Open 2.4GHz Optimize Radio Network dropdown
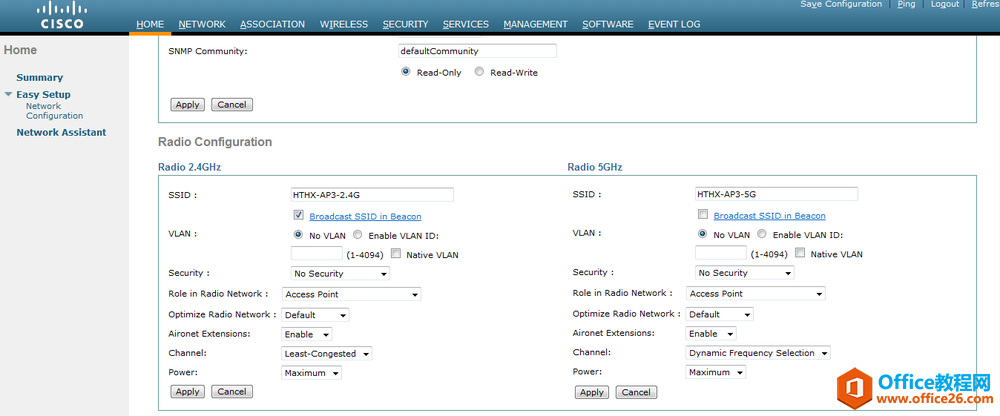 315,315
